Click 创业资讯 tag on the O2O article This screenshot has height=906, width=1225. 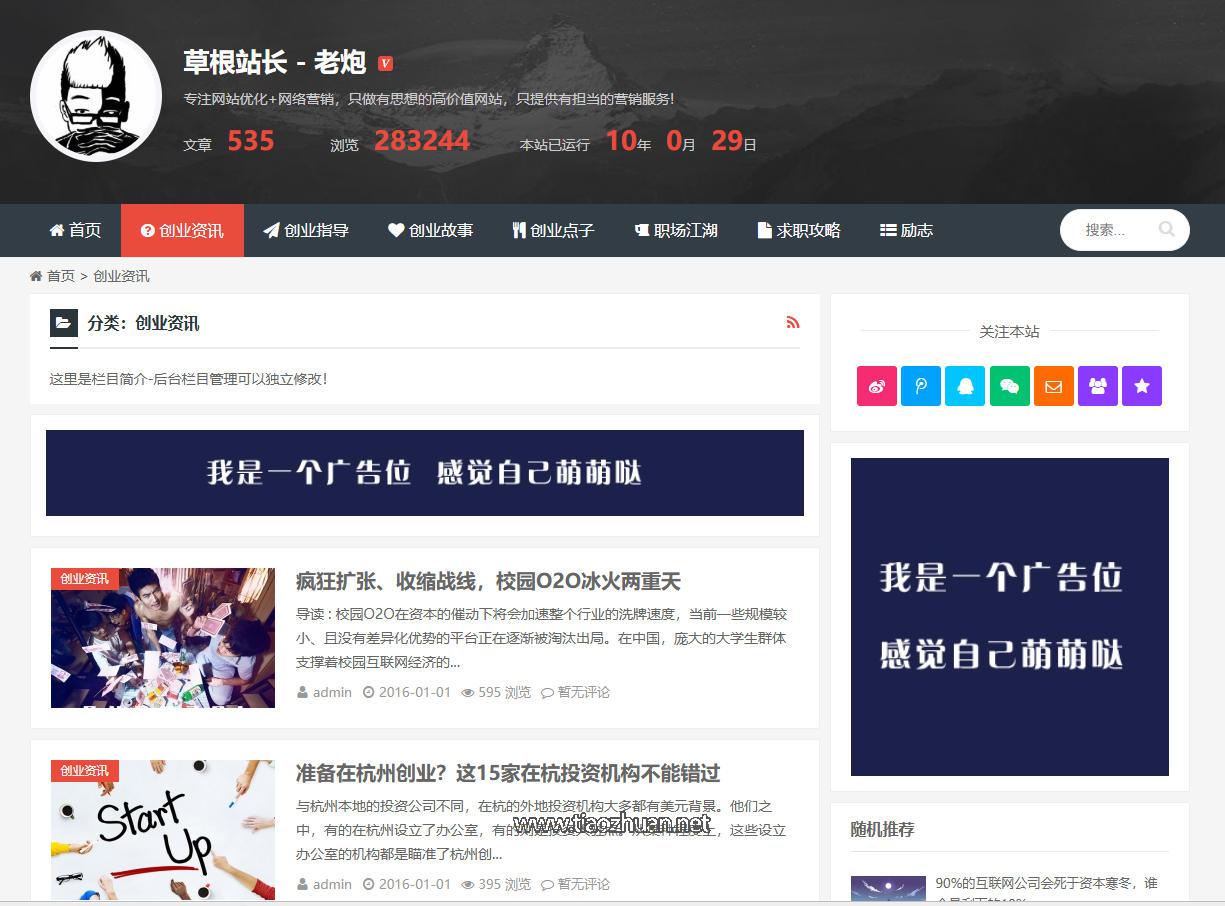[85, 578]
